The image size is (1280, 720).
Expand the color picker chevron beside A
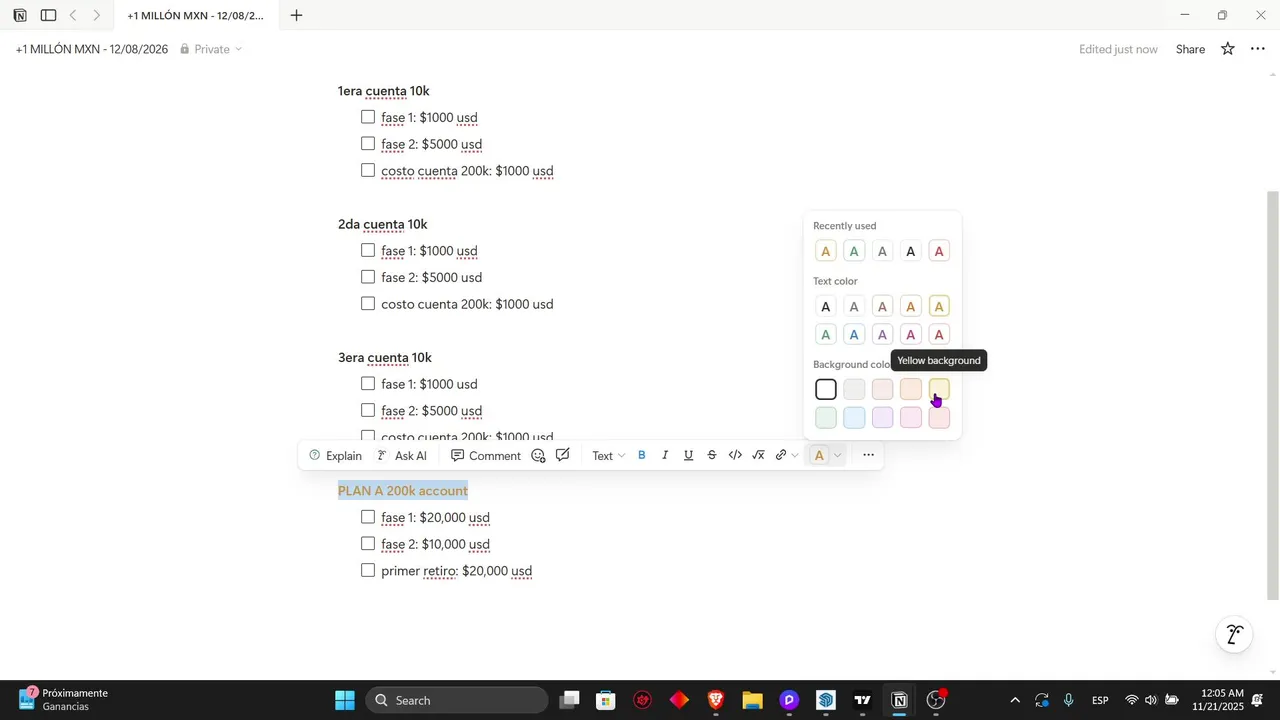pyautogui.click(x=838, y=455)
